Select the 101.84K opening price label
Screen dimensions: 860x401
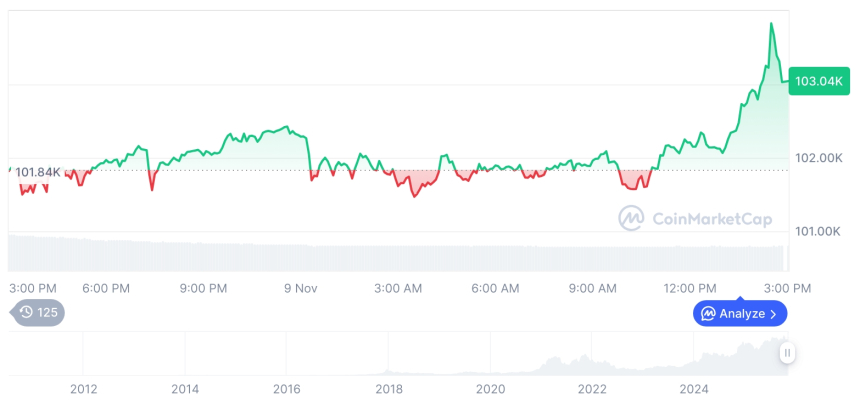38,172
